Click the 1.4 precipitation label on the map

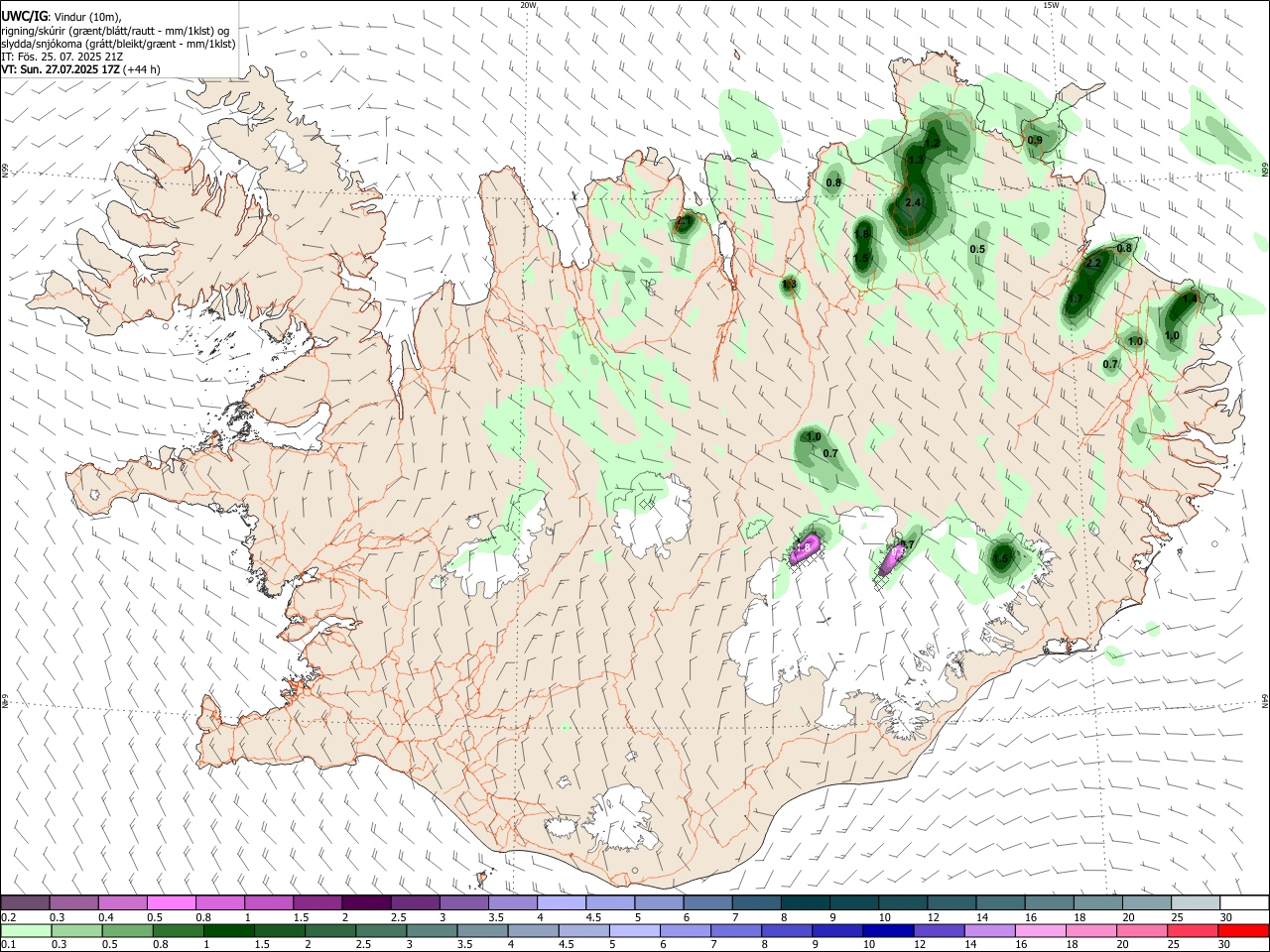pos(1190,298)
